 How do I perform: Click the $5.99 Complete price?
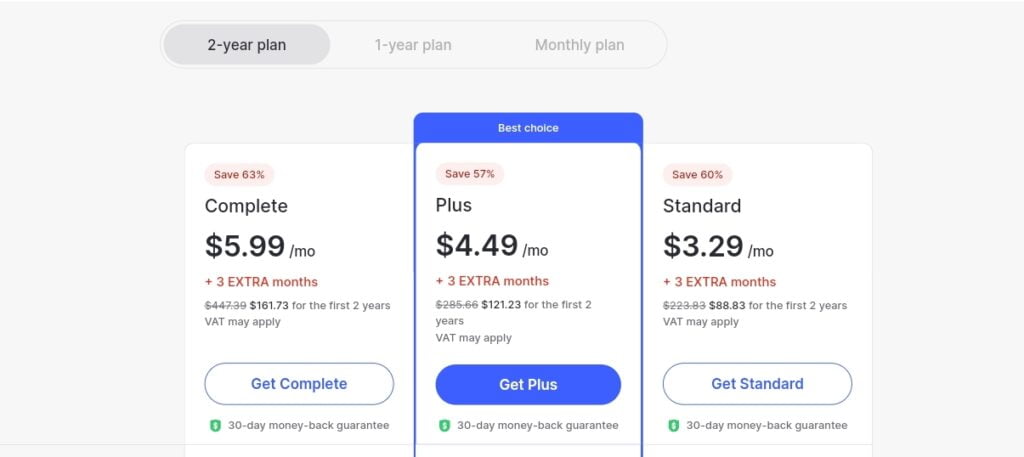click(245, 246)
